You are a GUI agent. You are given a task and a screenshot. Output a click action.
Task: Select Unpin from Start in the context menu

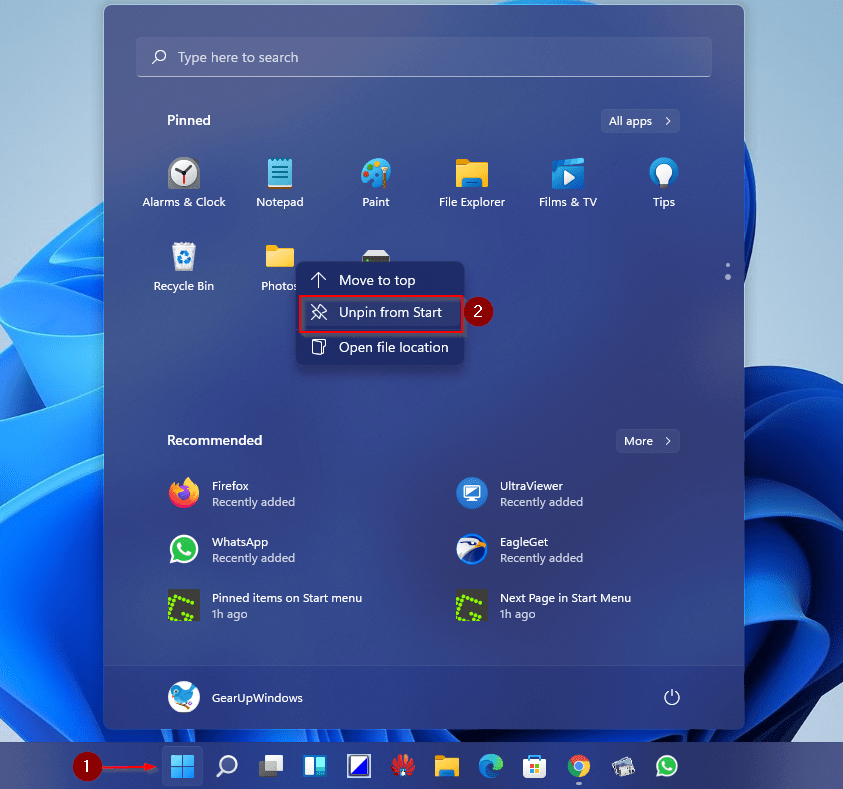[381, 312]
